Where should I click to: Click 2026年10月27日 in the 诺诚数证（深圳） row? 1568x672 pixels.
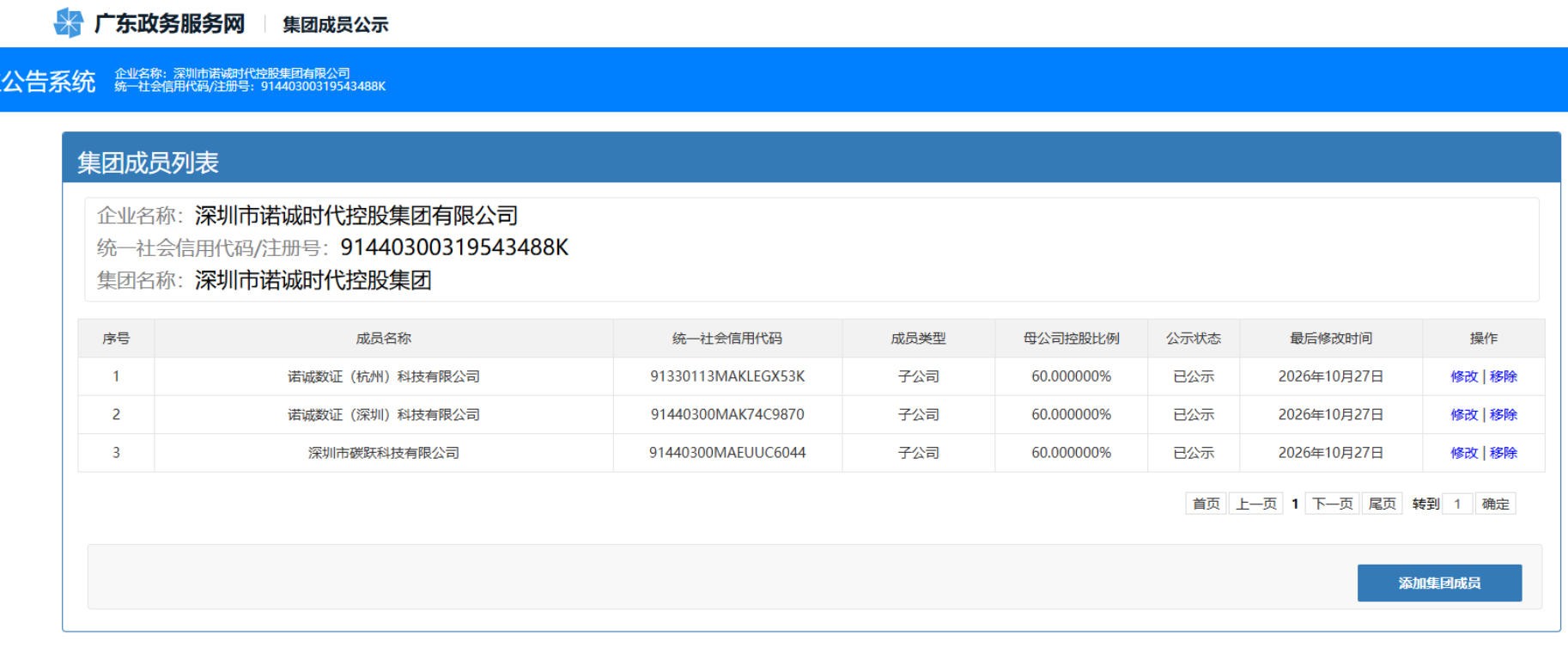[1331, 414]
